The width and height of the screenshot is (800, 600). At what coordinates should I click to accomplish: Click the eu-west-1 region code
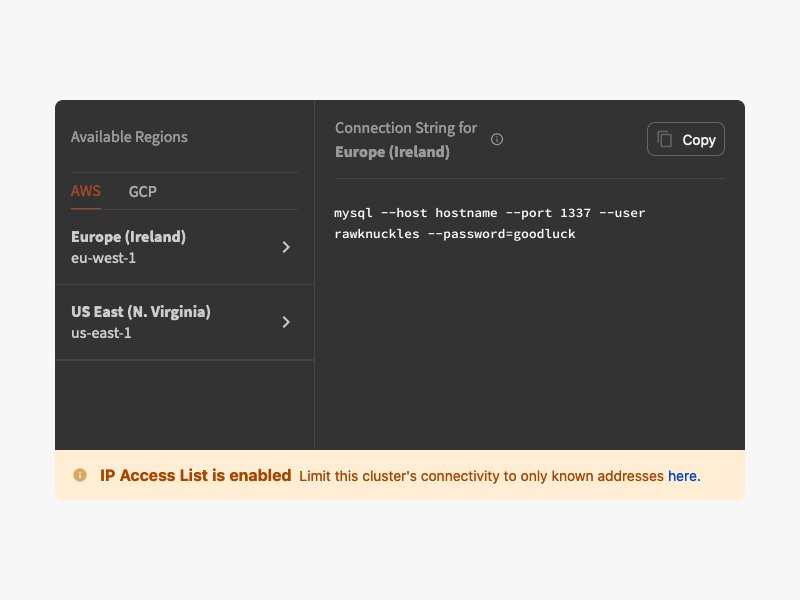(x=103, y=258)
